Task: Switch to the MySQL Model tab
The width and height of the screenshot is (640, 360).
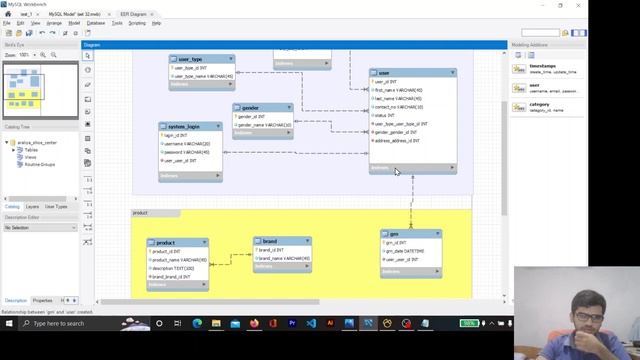Action: pyautogui.click(x=75, y=14)
